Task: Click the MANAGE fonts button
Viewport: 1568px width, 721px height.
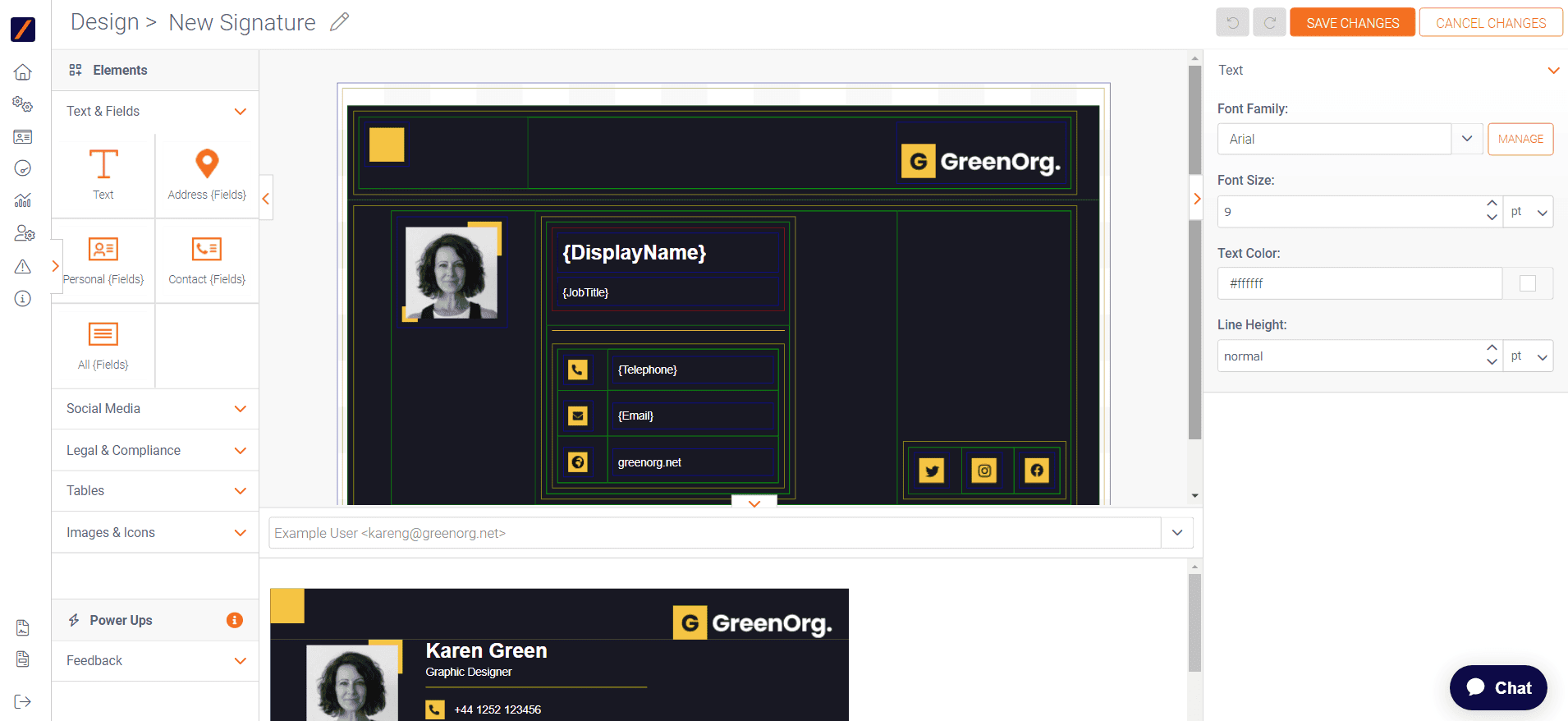Action: 1520,139
